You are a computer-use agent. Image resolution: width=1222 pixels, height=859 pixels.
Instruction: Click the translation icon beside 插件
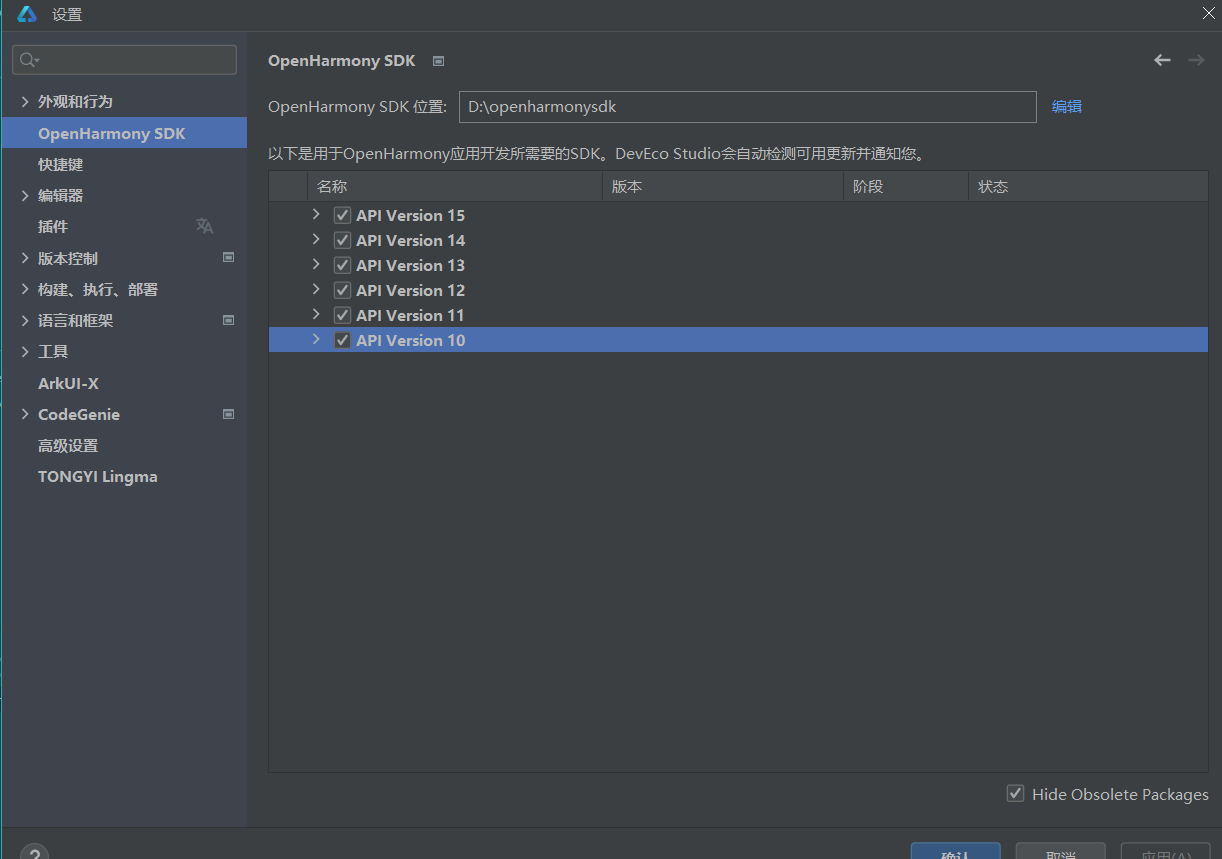click(x=204, y=226)
